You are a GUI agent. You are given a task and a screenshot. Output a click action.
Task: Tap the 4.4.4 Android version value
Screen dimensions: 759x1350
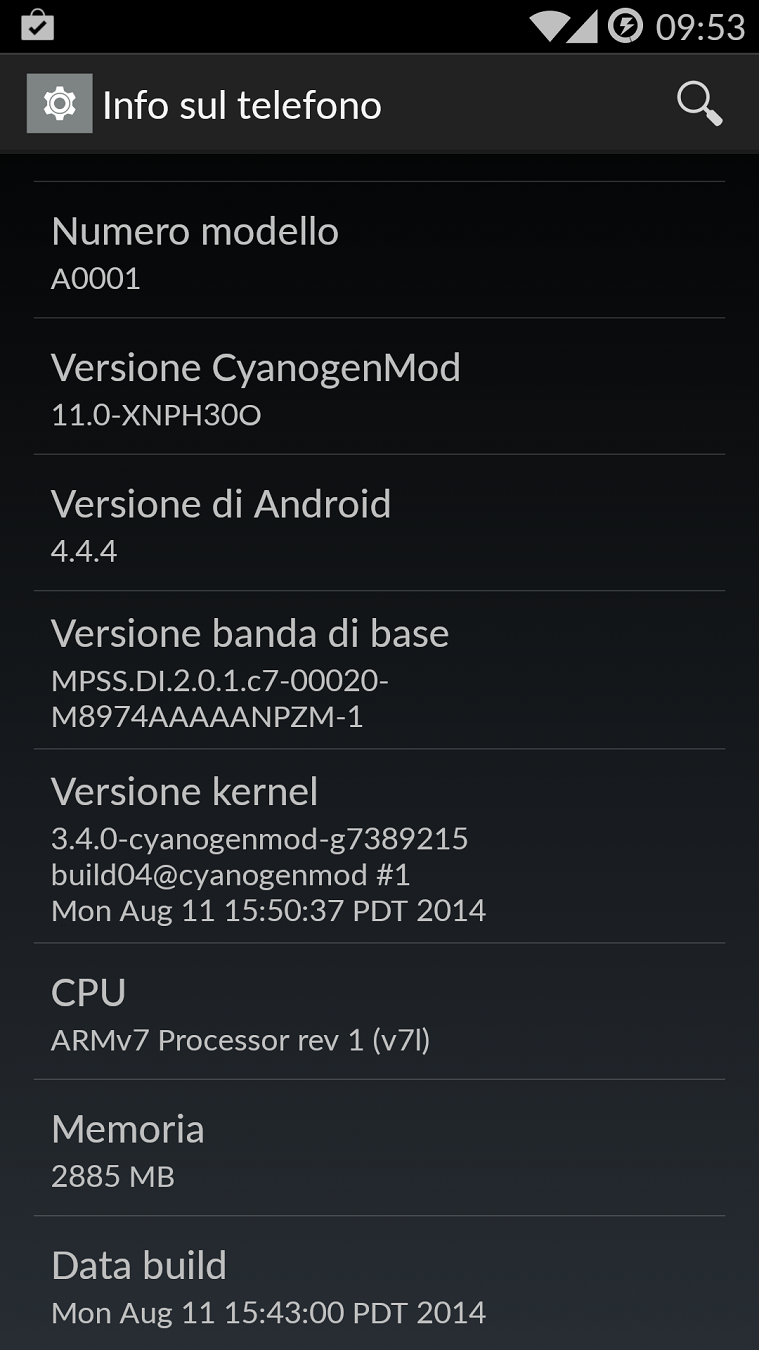tap(84, 551)
